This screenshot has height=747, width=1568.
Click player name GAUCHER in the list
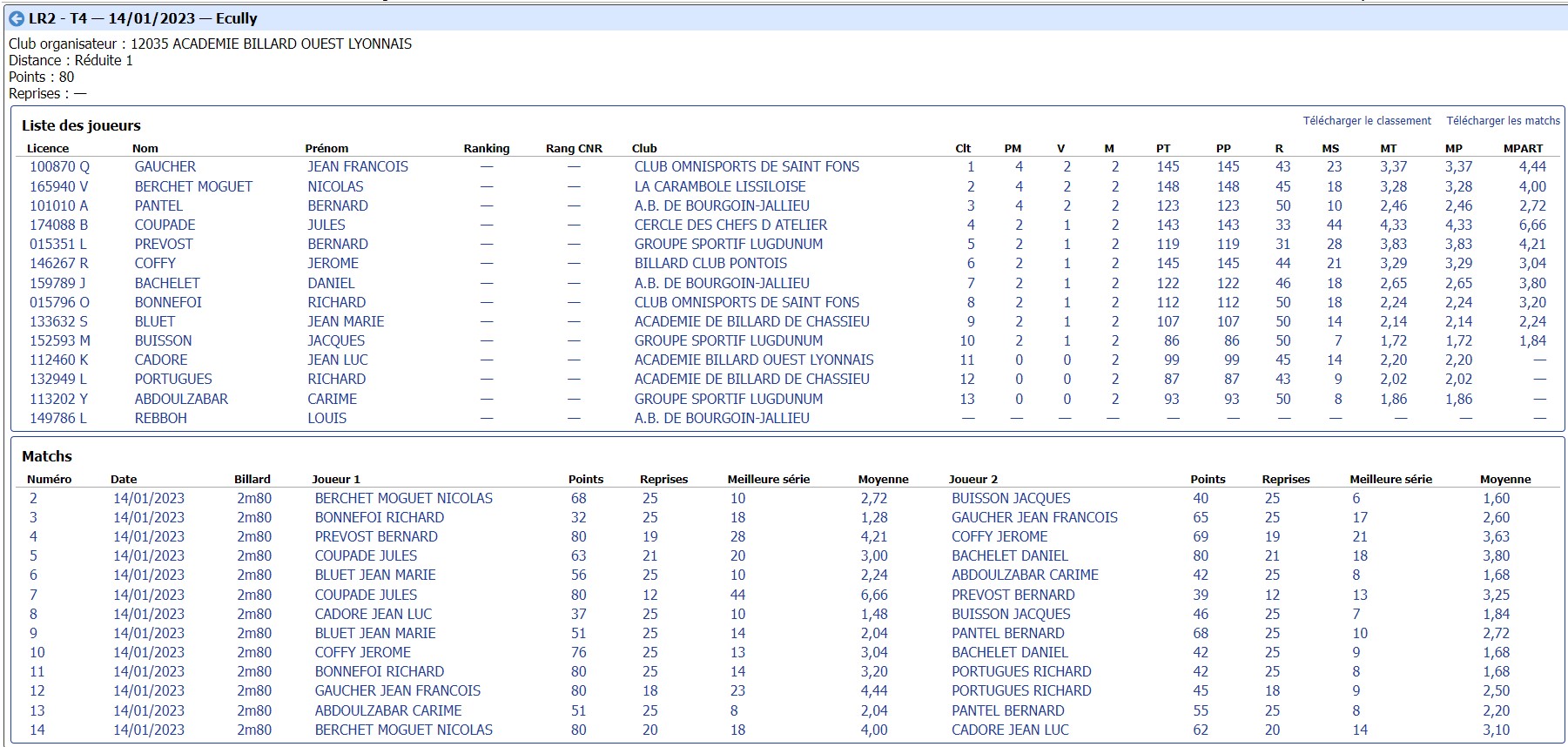[165, 166]
